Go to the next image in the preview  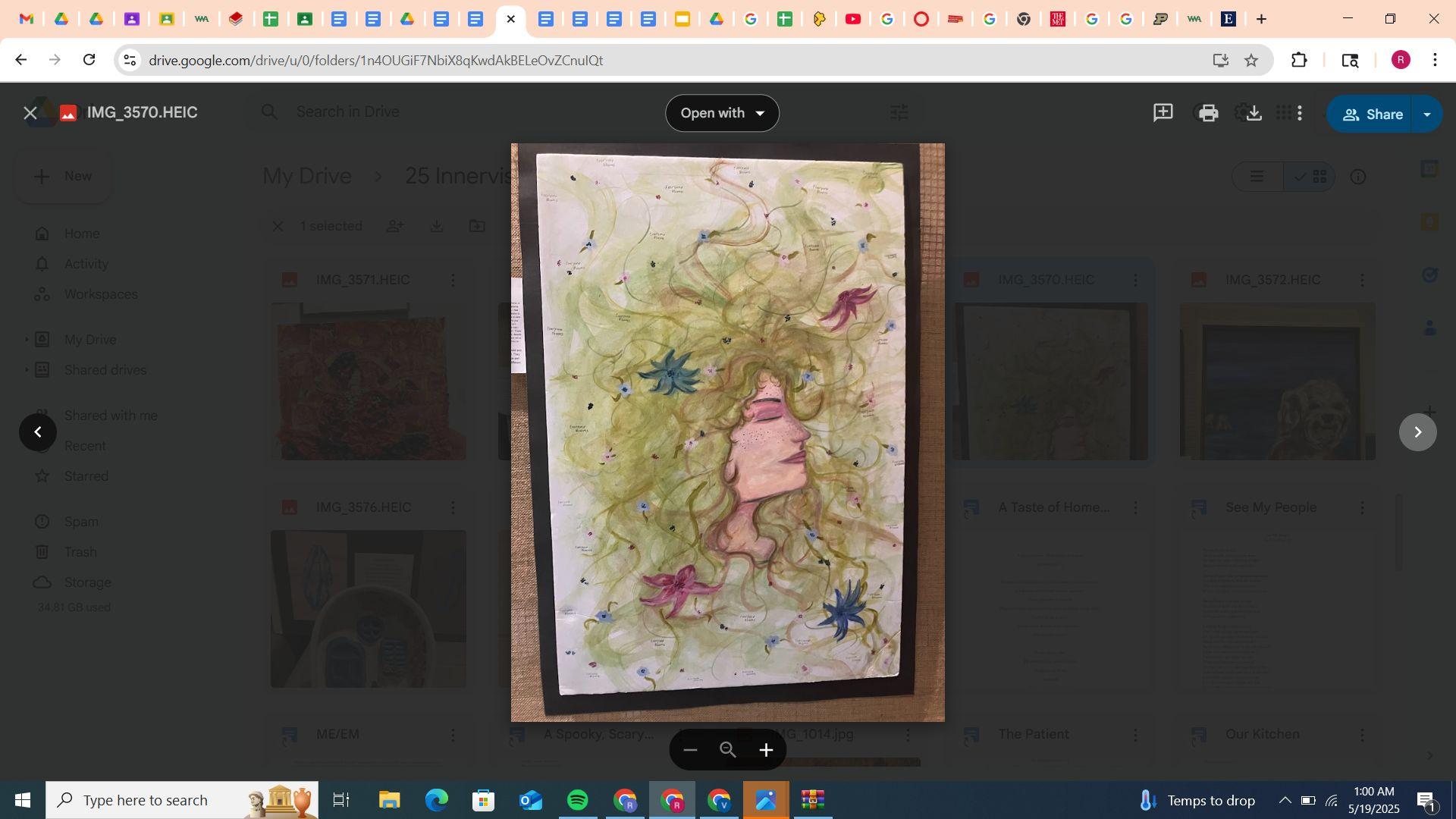1417,432
